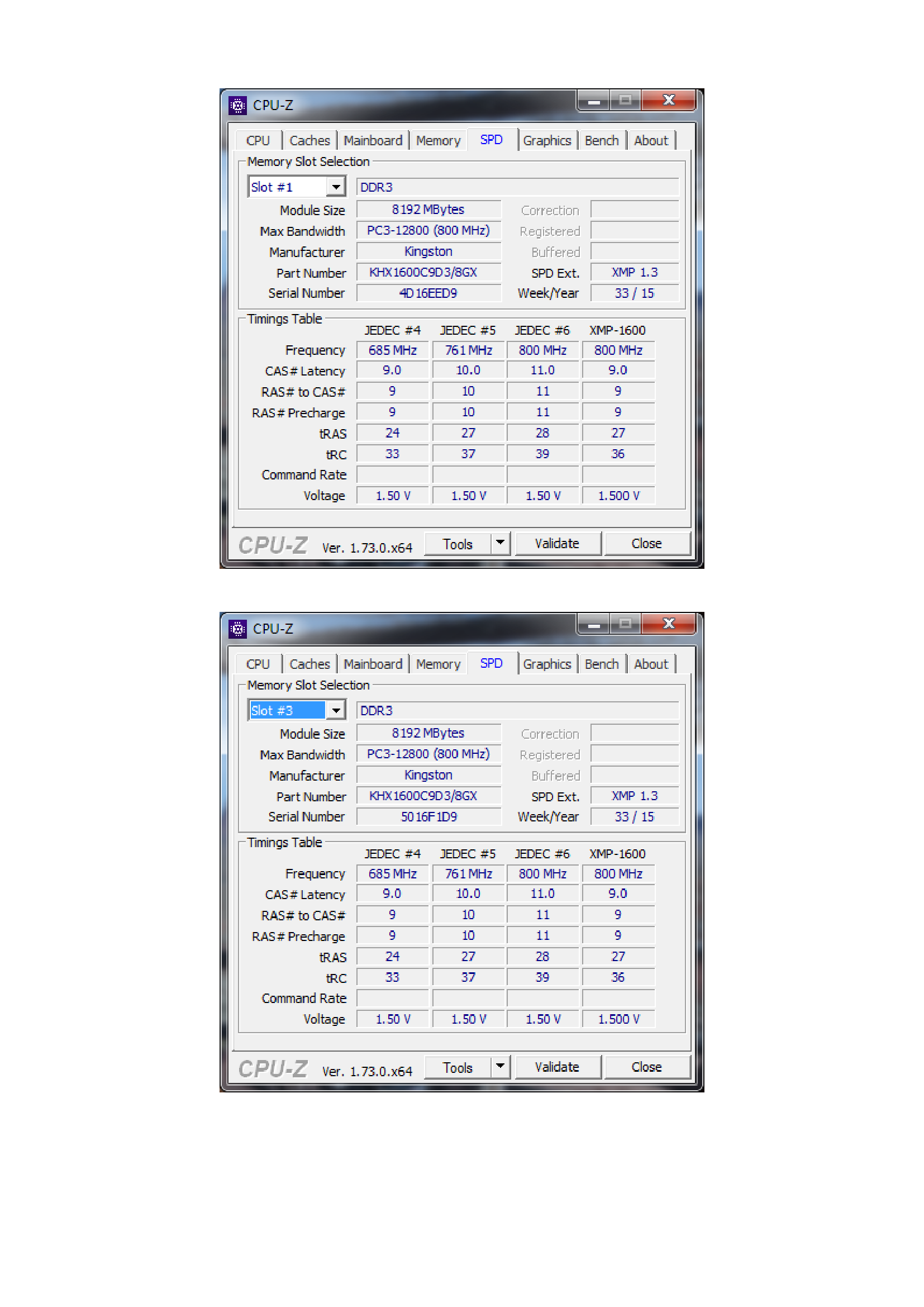Expand Tools dropdown arrow in bottom window
The width and height of the screenshot is (924, 1307).
(x=500, y=1067)
